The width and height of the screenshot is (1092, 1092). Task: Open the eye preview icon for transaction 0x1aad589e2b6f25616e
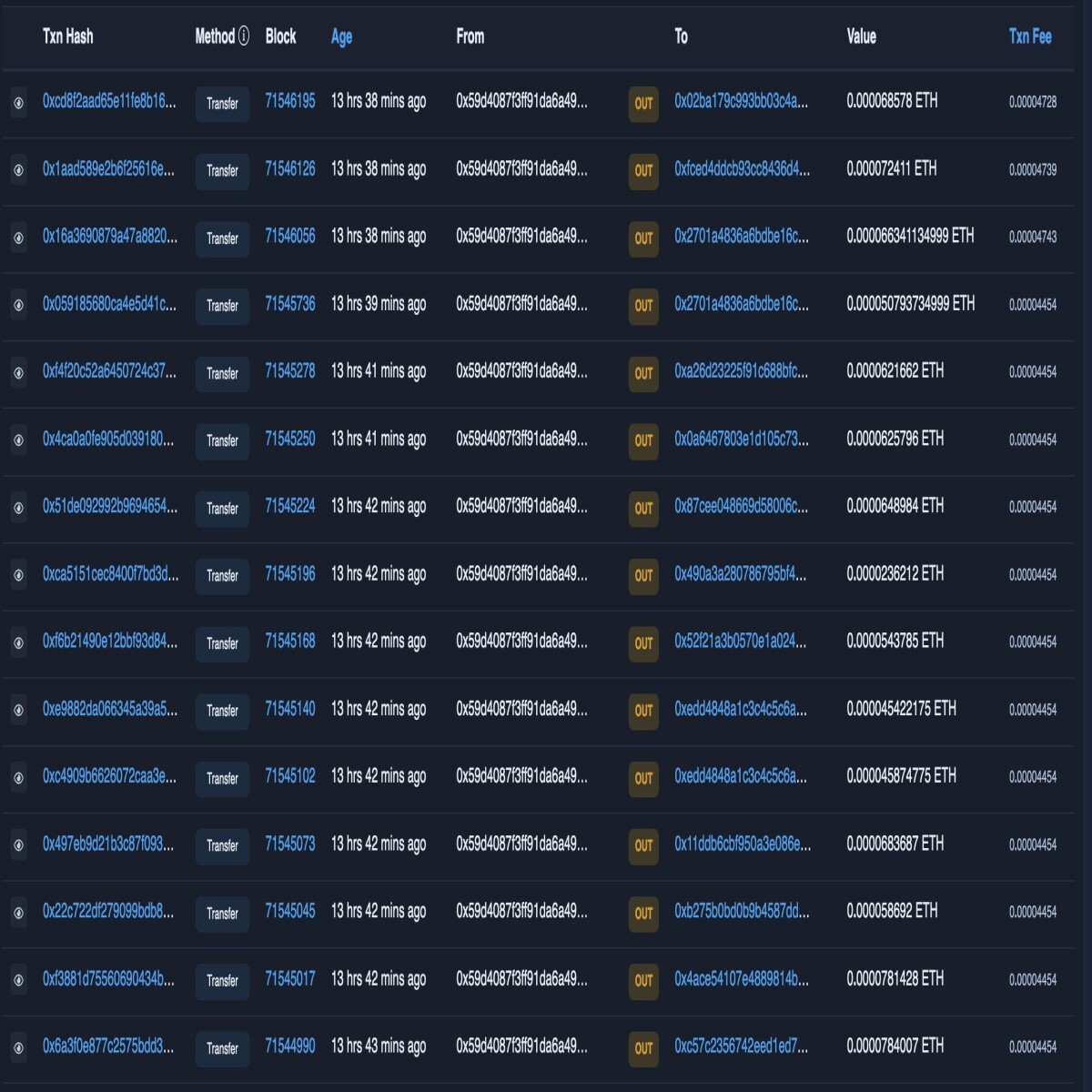(x=18, y=170)
